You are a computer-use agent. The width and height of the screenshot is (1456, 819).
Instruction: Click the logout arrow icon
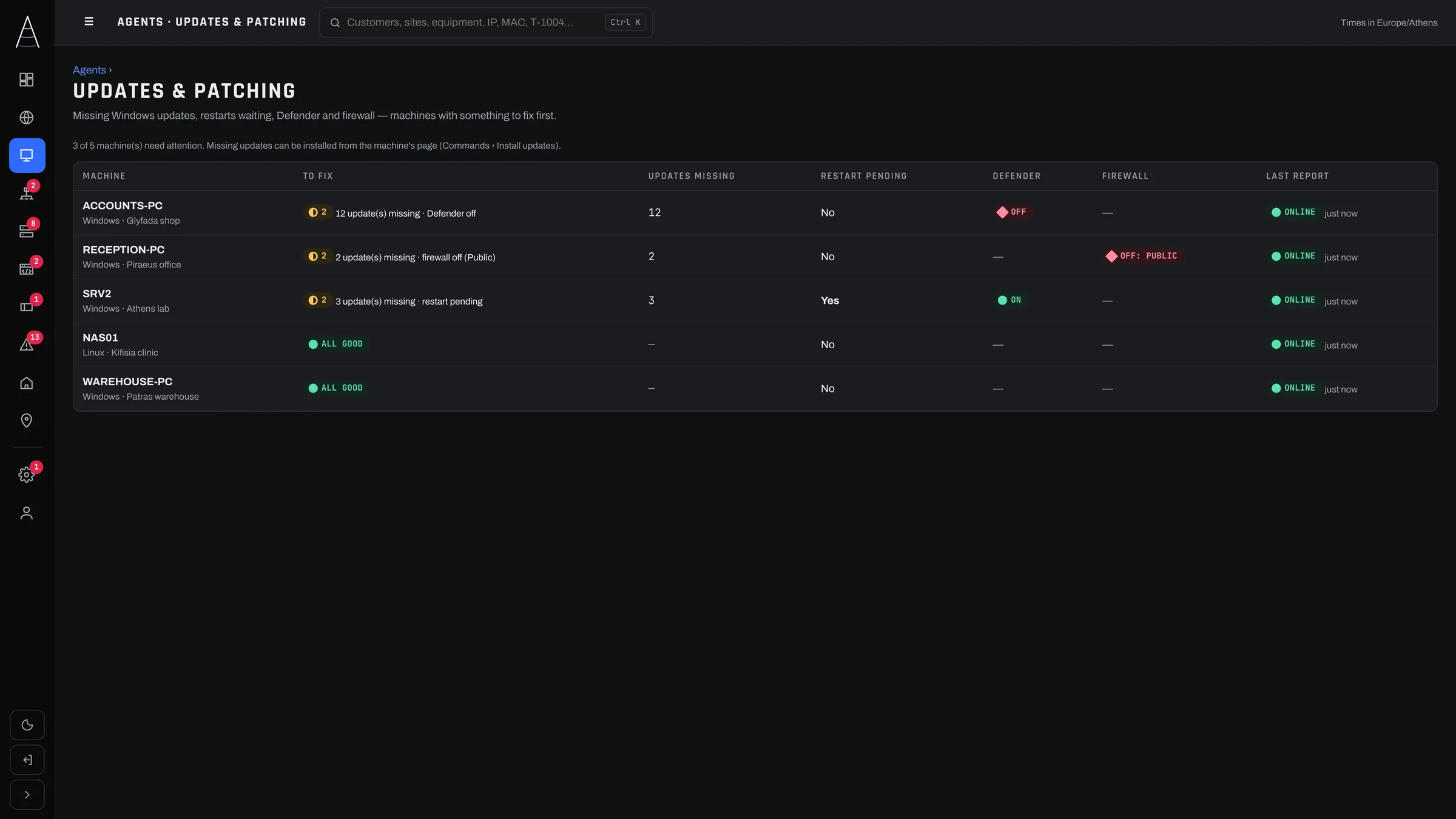pos(27,760)
